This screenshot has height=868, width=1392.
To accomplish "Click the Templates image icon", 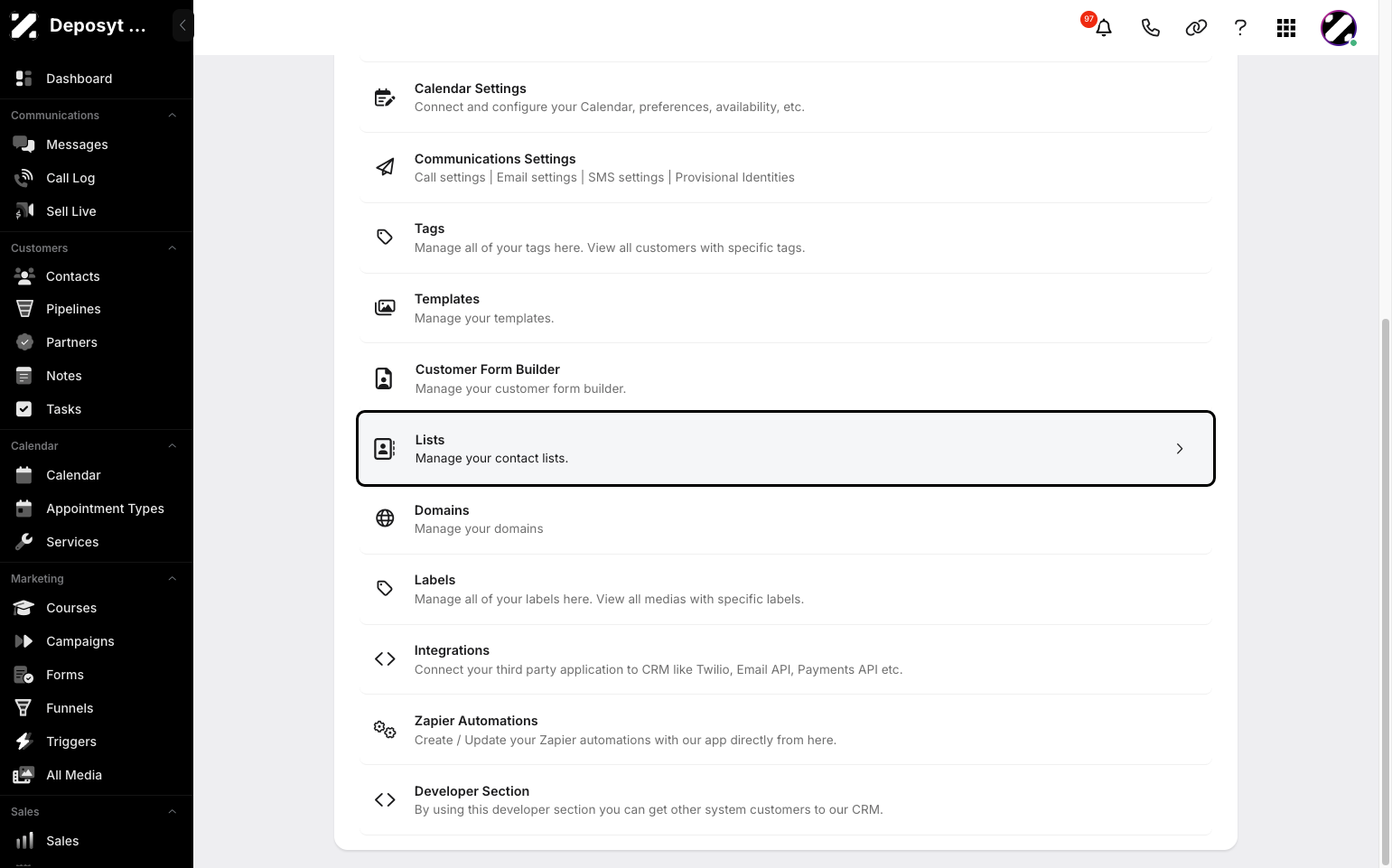I will tap(385, 308).
